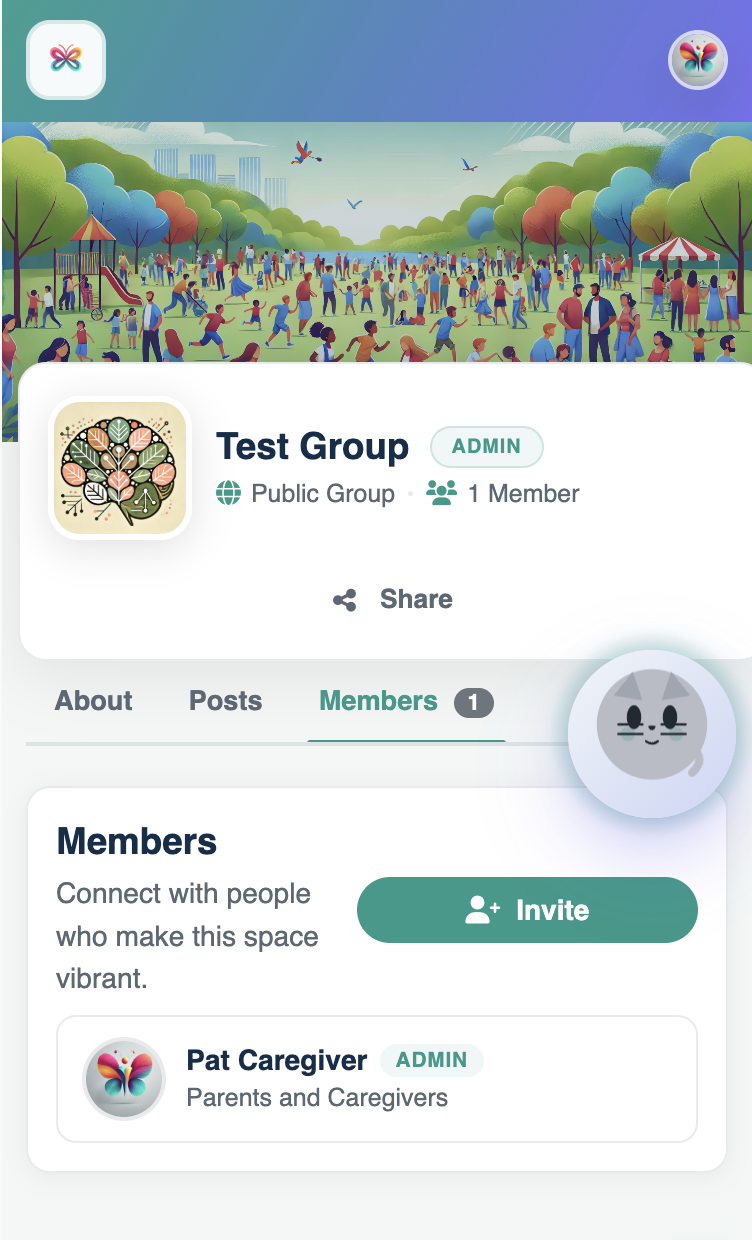Expand the Pat Caregiver member entry
Screen dimensions: 752x1240
[376, 1079]
